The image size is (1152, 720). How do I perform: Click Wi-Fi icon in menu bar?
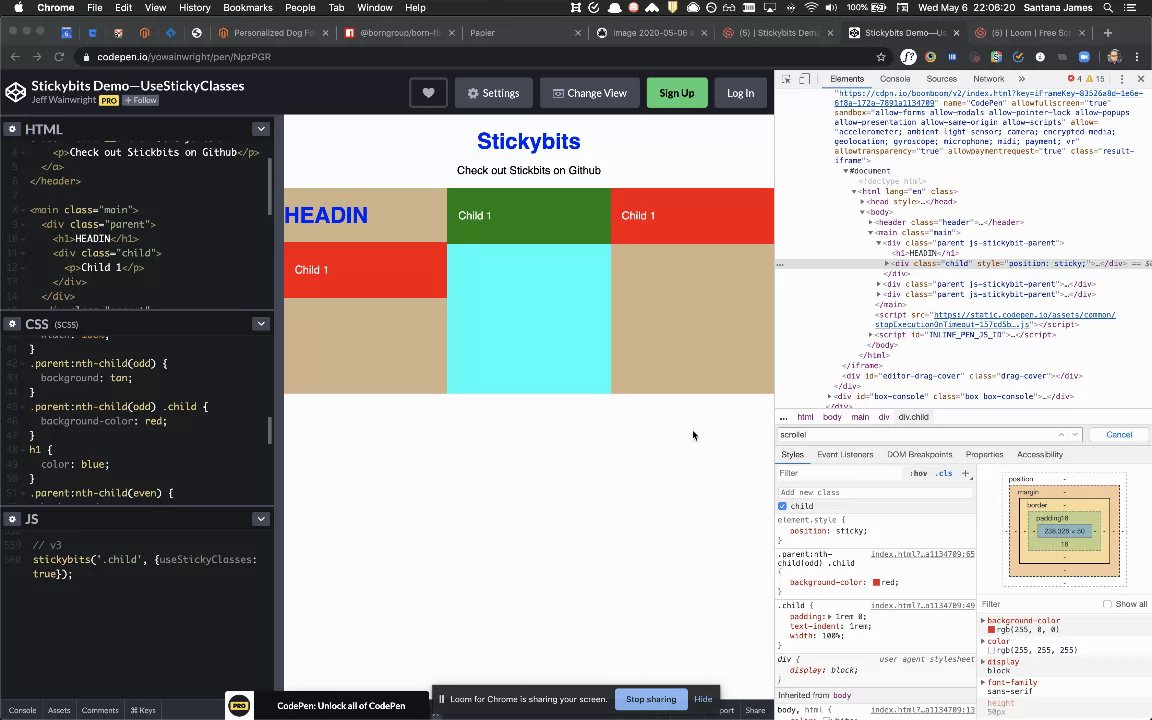(x=811, y=7)
